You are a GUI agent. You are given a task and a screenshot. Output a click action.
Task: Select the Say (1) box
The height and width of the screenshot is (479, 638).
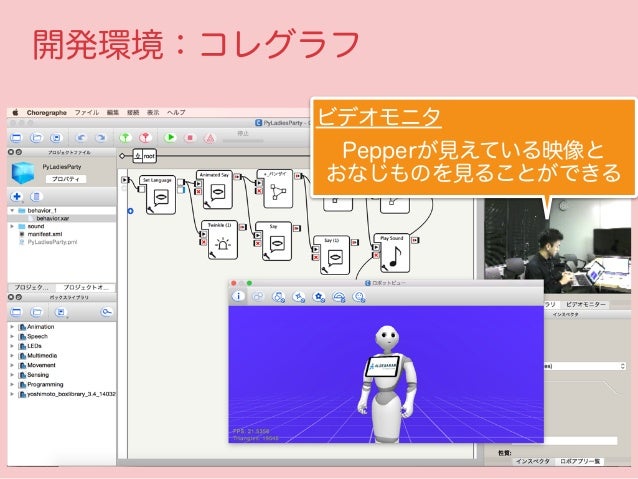click(332, 255)
